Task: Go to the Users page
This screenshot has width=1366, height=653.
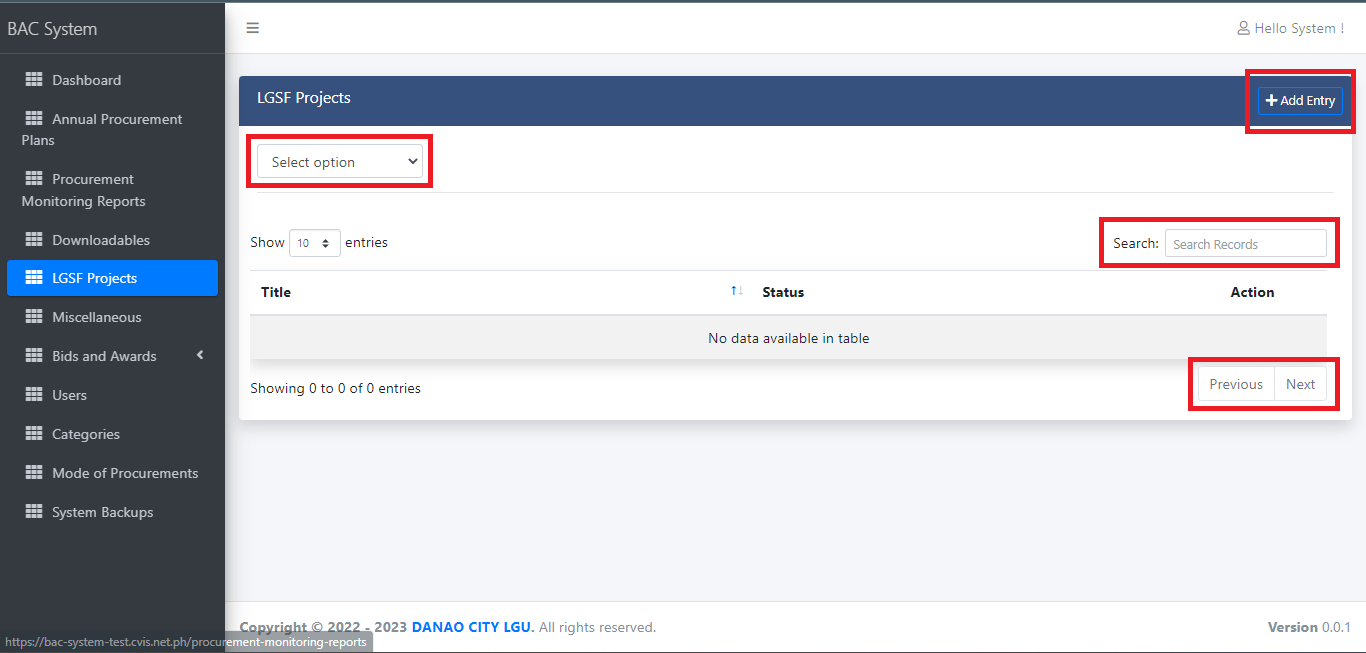Action: pos(112,395)
